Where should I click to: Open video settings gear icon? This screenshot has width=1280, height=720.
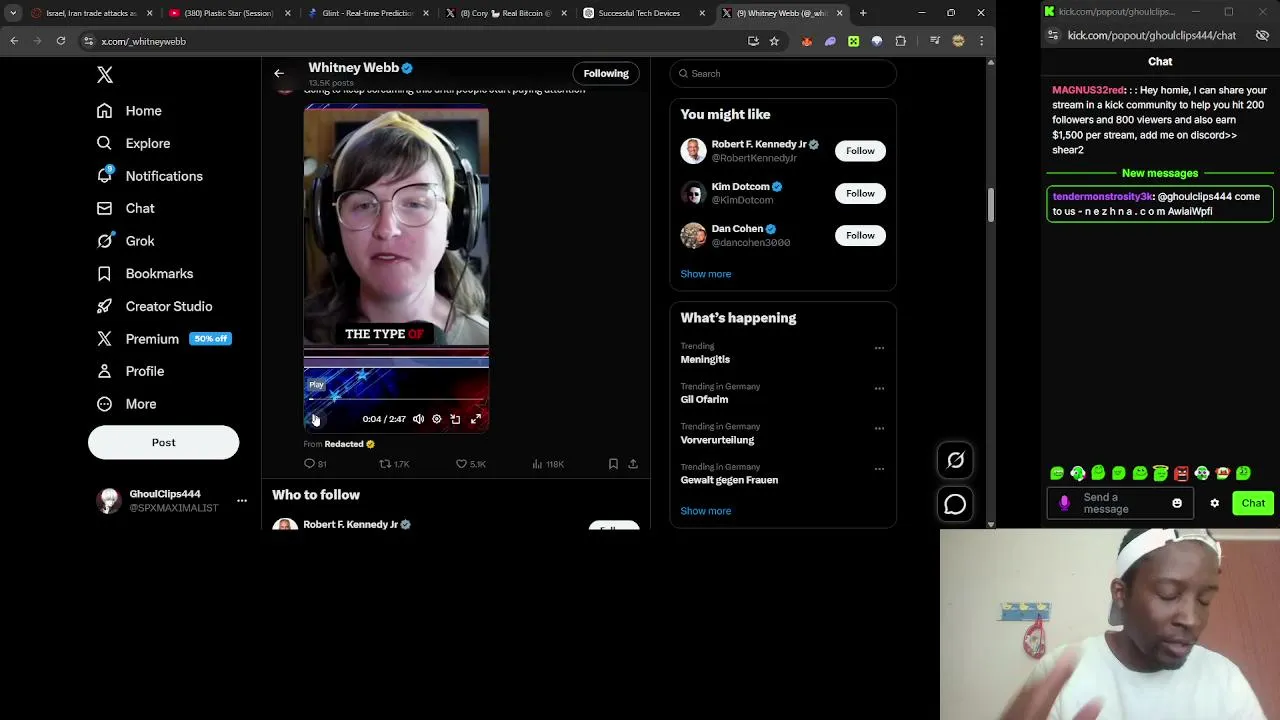tap(437, 419)
